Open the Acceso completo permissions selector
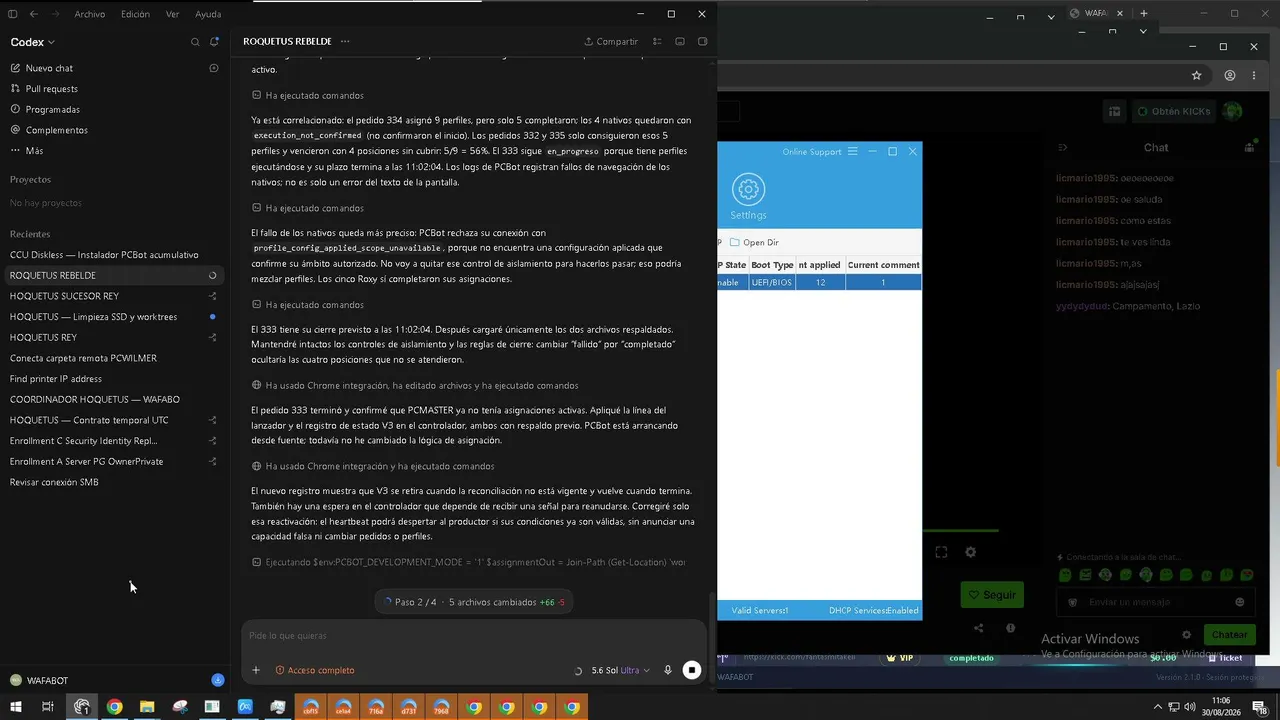 coord(315,670)
